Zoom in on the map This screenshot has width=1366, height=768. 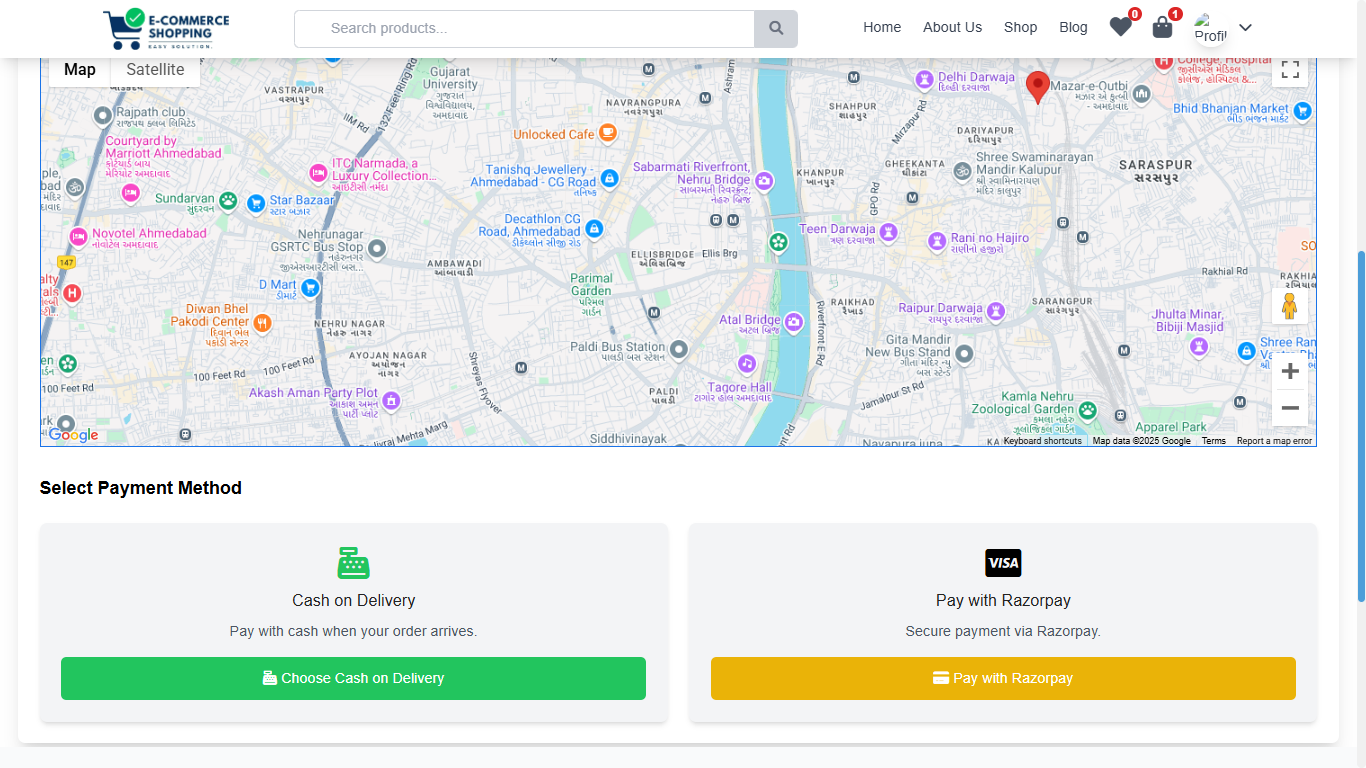tap(1290, 372)
